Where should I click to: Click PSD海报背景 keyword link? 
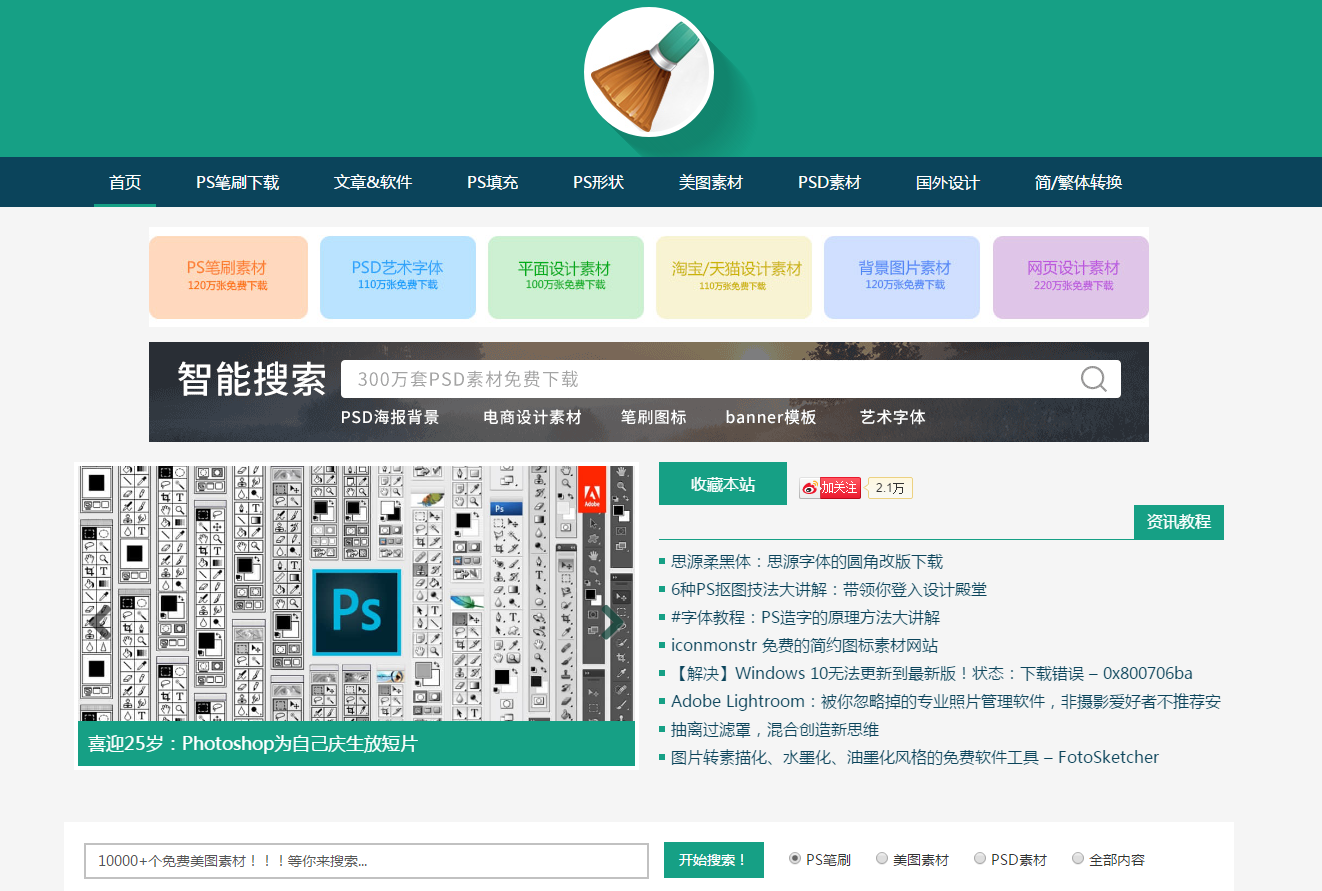[390, 417]
